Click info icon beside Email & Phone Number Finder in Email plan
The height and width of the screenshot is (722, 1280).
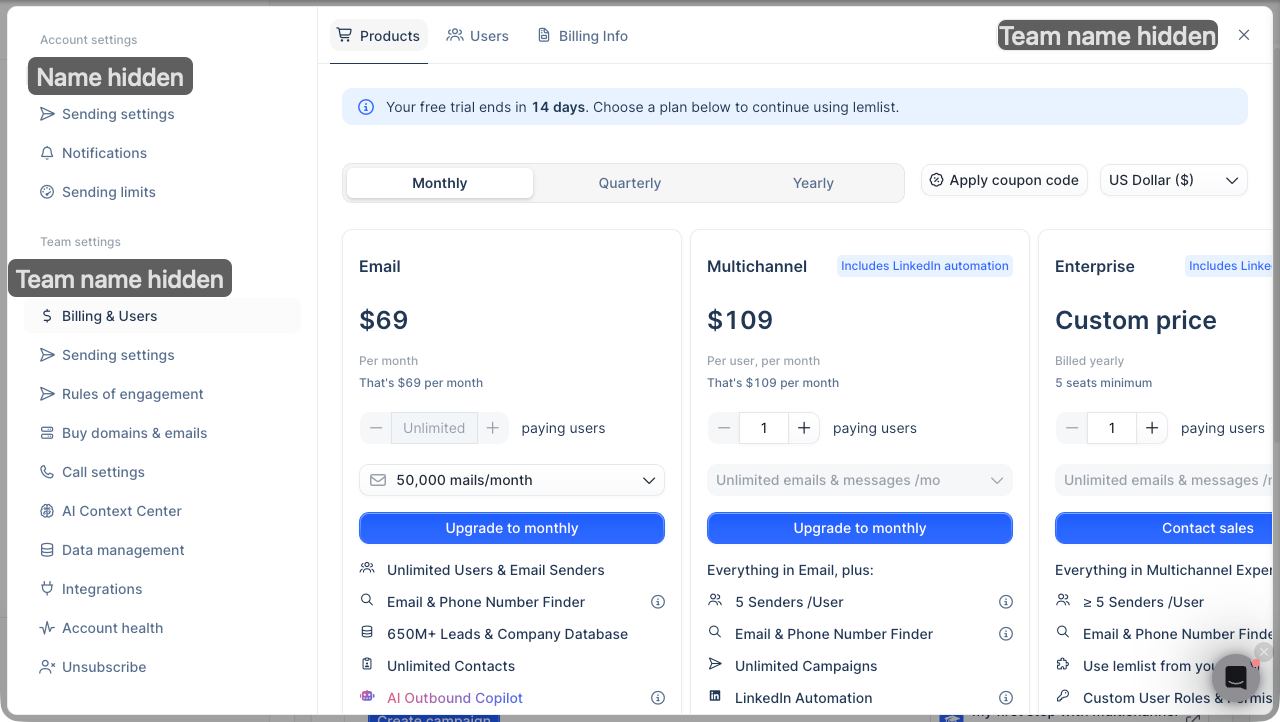pos(658,602)
